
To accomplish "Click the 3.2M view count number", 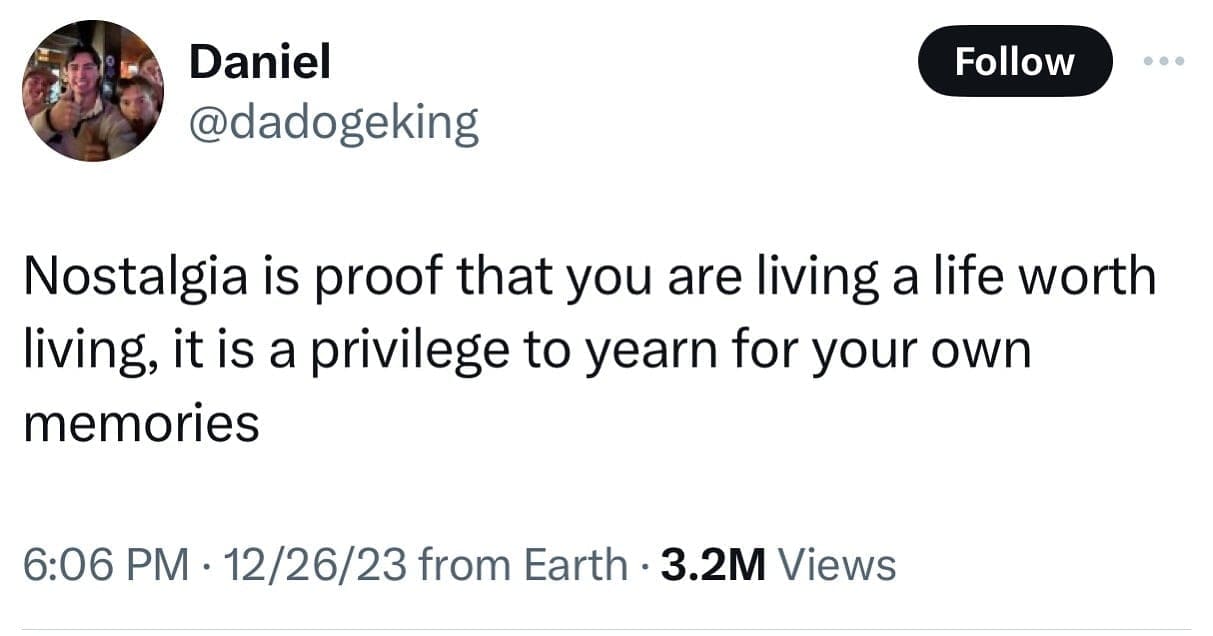I will pos(713,565).
